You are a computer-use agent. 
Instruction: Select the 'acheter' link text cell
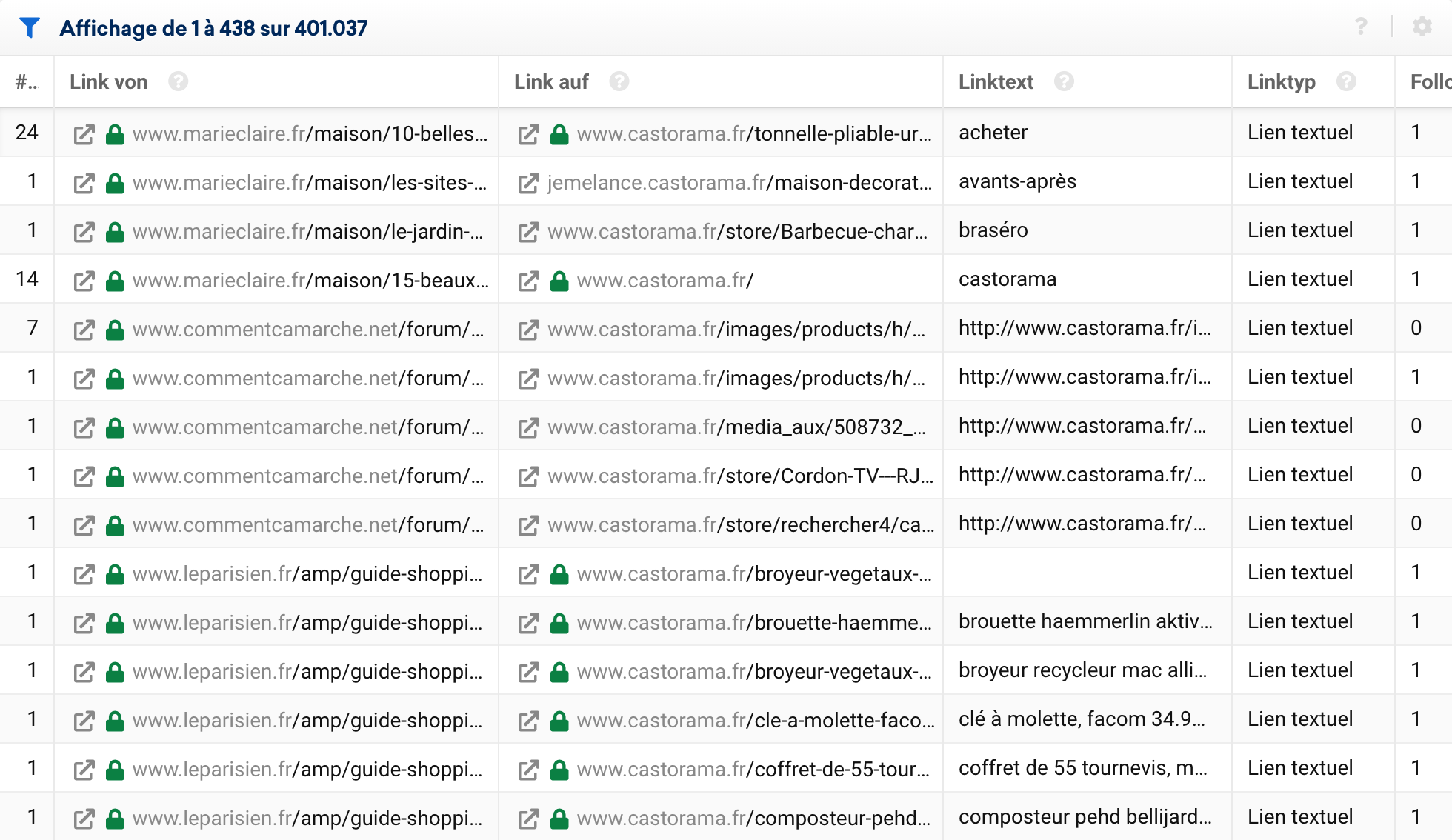pos(993,133)
